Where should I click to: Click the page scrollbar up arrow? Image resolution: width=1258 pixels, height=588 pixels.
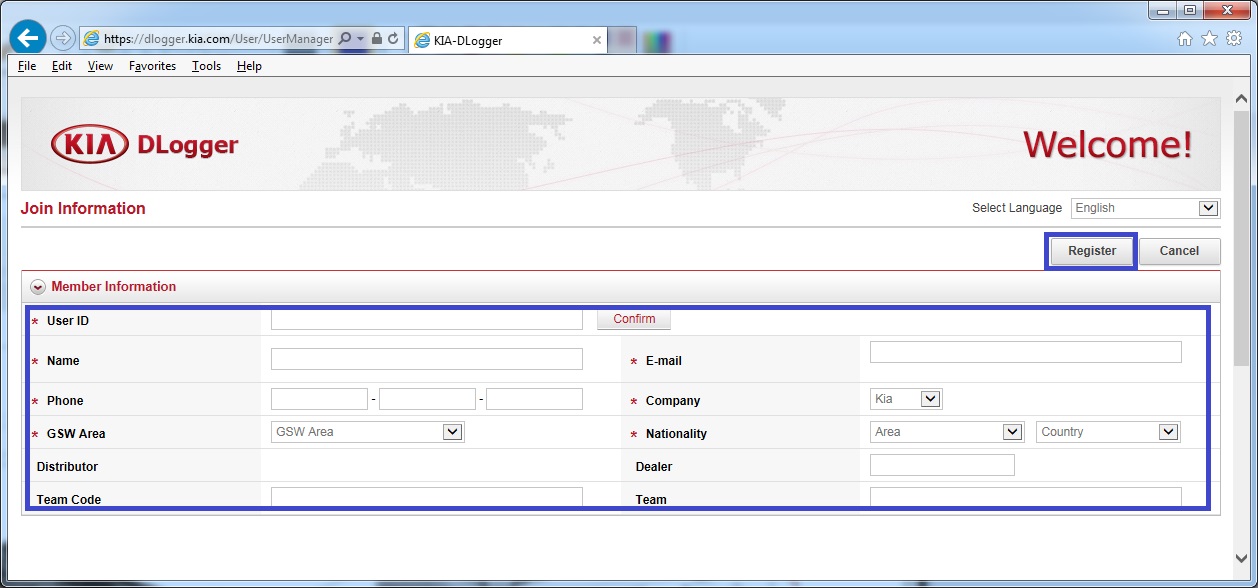coord(1242,99)
